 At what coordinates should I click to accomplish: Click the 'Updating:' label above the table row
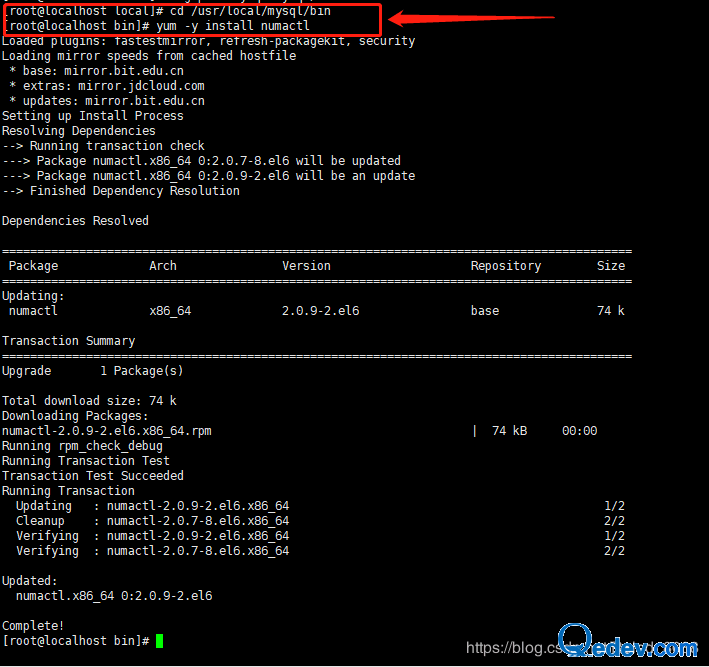coord(33,296)
